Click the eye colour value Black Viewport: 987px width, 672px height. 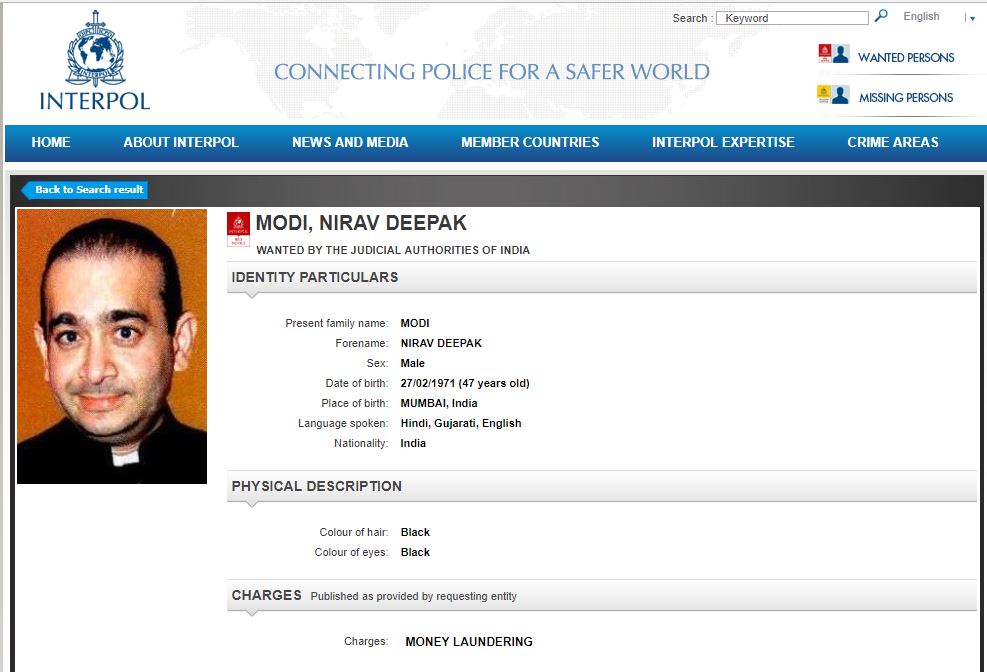pos(415,552)
